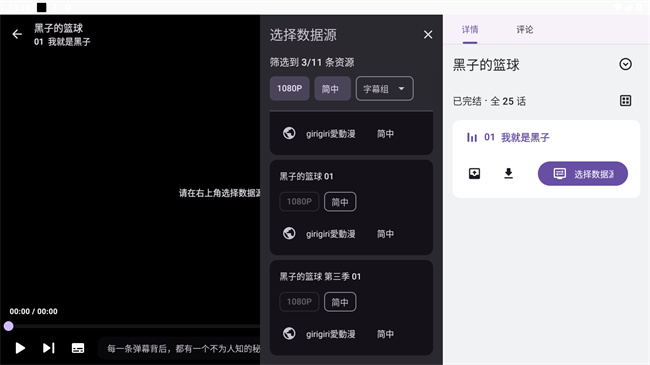
Task: Click the 已完结 · 全 25 话 status text
Action: coord(490,101)
